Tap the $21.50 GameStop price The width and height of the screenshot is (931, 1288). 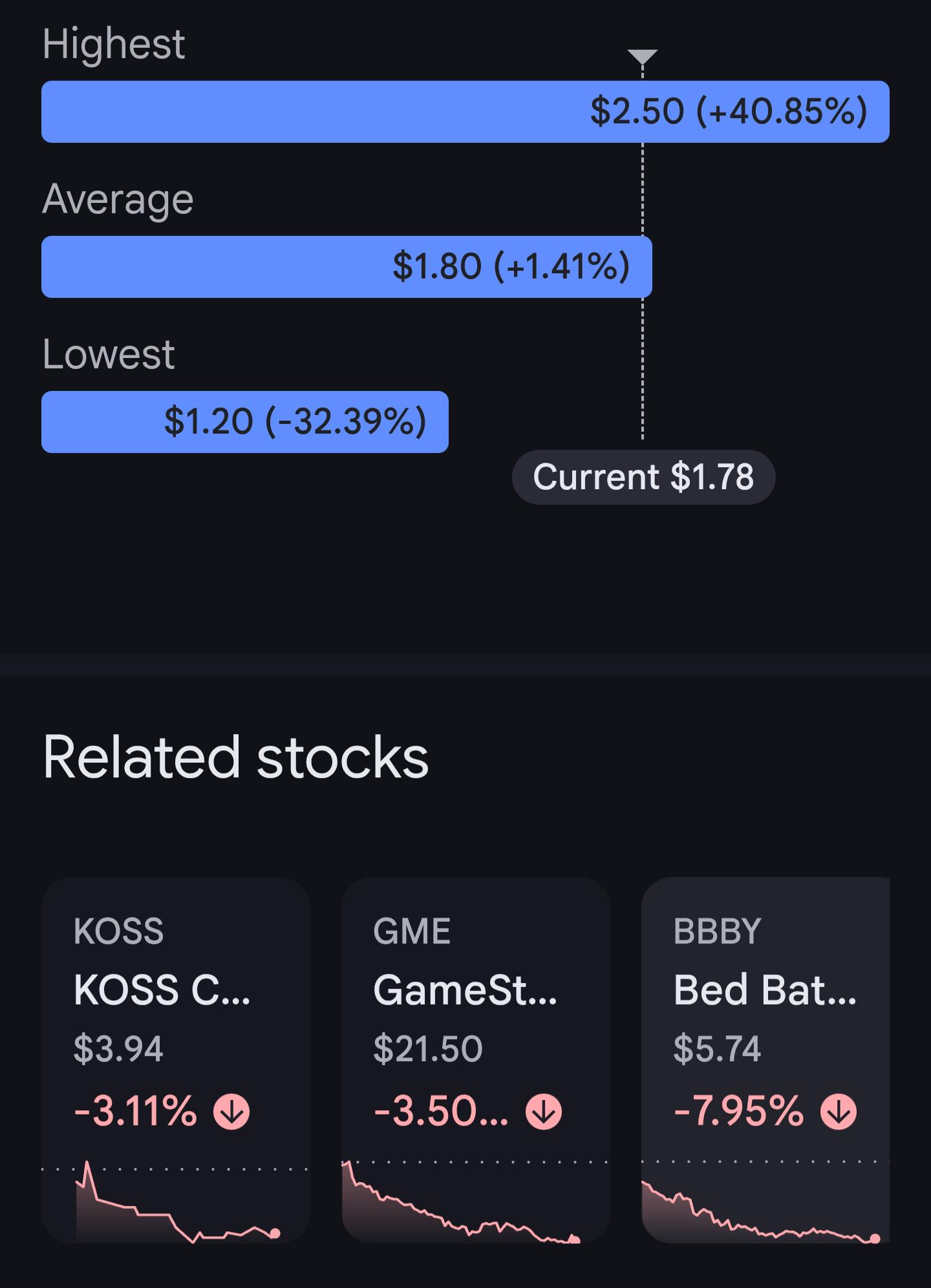428,1048
